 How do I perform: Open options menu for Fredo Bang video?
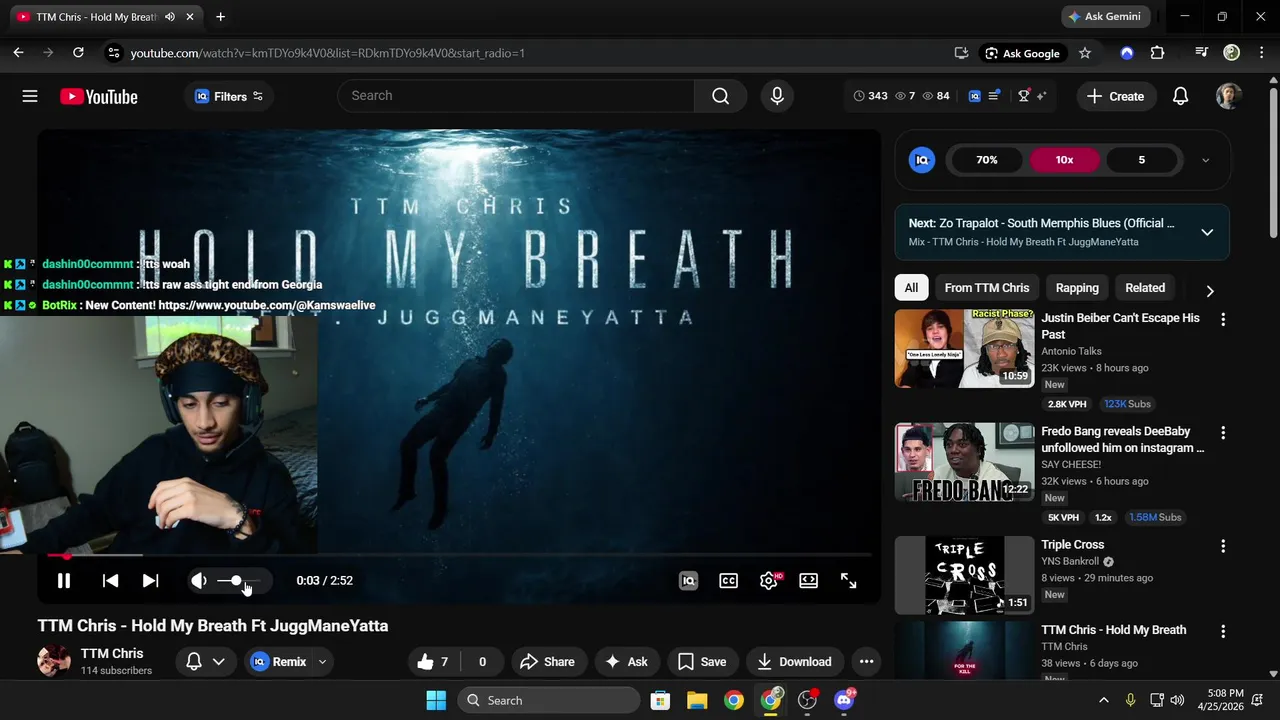click(1222, 433)
